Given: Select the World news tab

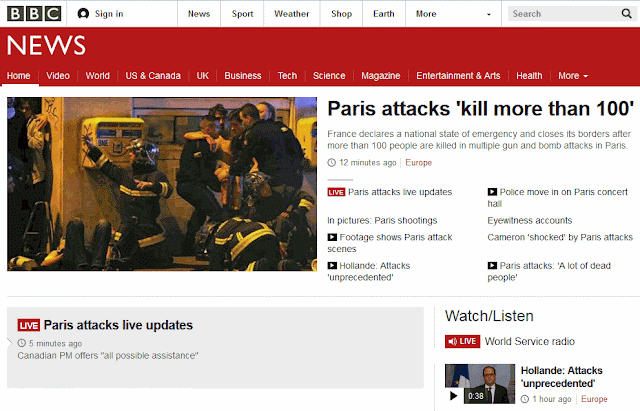Looking at the screenshot, I should coord(98,76).
